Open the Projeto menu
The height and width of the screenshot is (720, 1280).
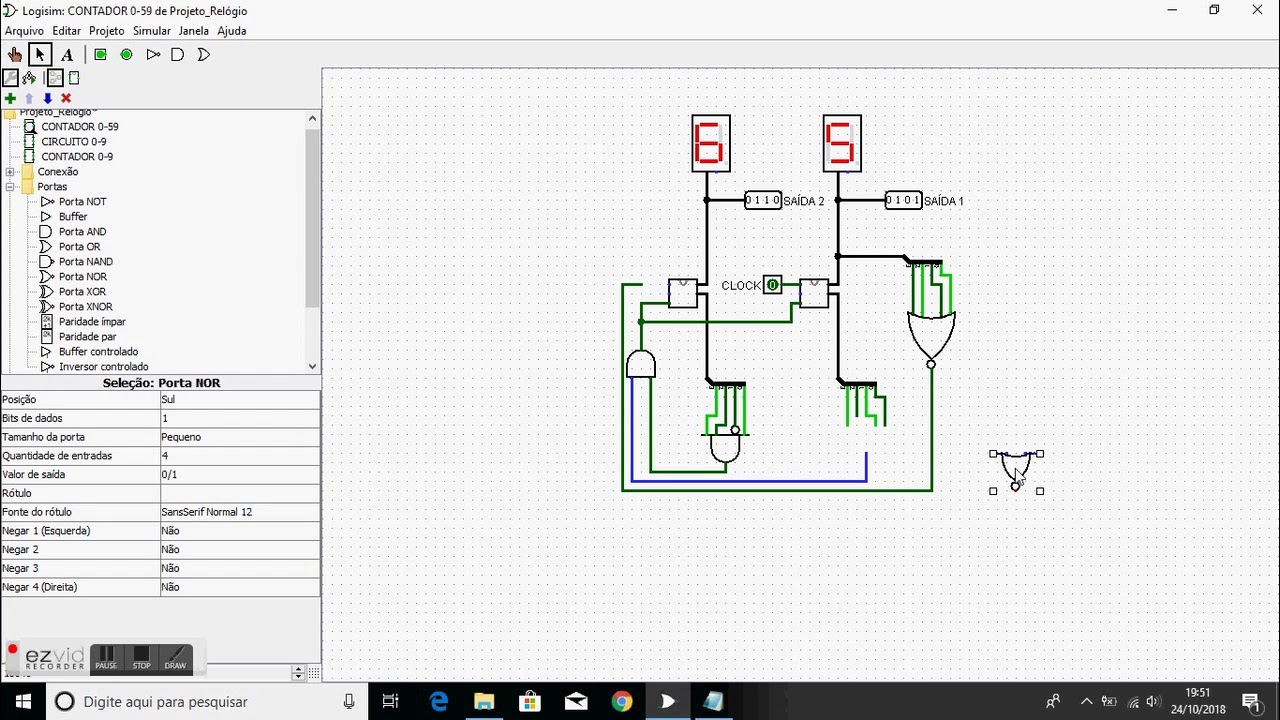(x=107, y=31)
